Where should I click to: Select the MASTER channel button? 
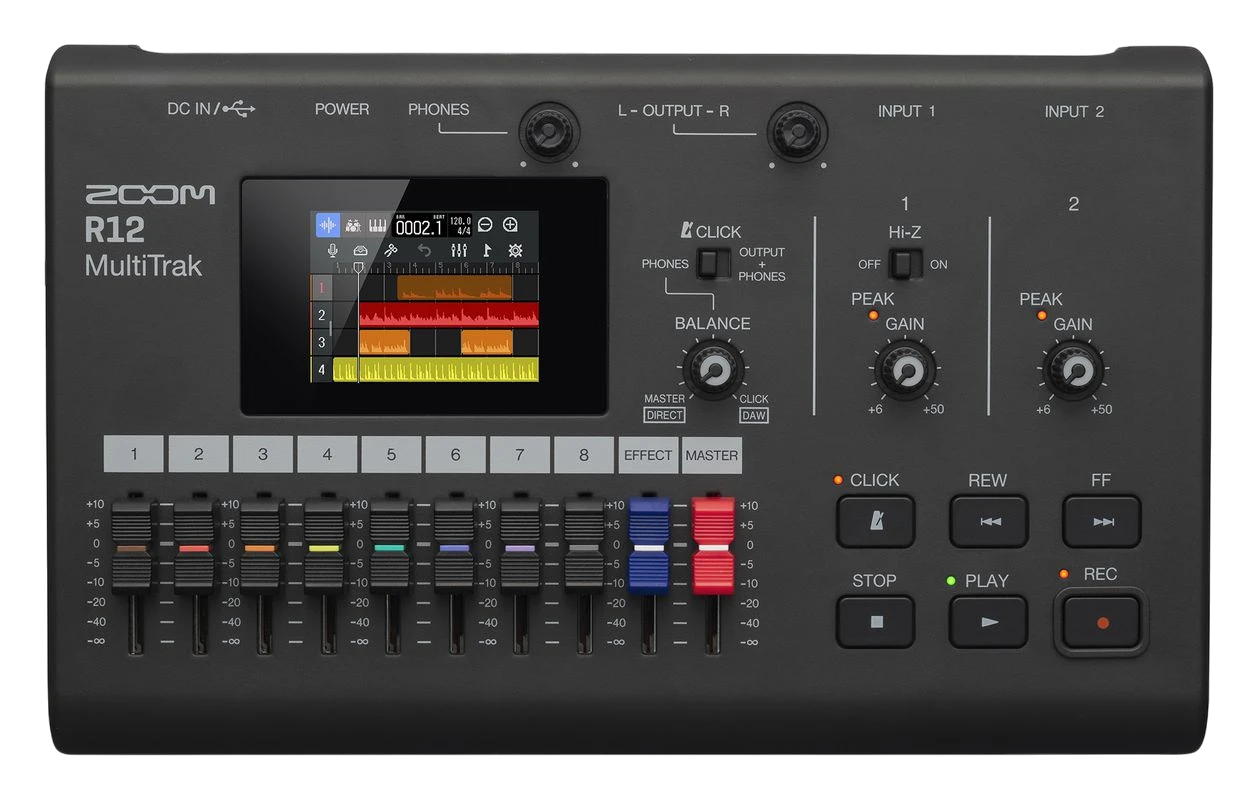[x=712, y=455]
